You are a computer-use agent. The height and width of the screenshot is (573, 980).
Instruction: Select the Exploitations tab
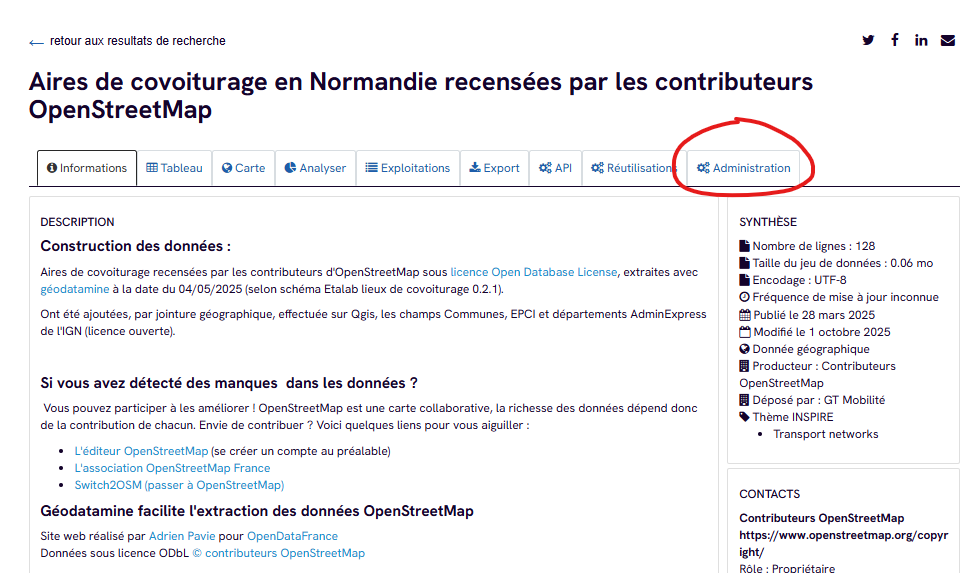point(407,168)
